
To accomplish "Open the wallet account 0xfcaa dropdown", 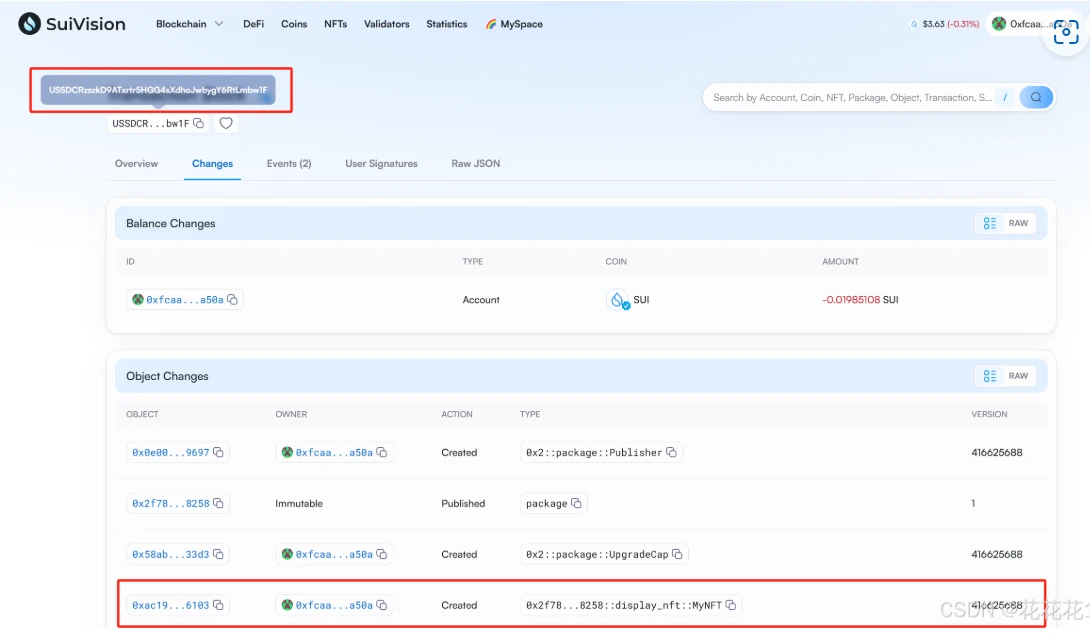I will [1030, 24].
